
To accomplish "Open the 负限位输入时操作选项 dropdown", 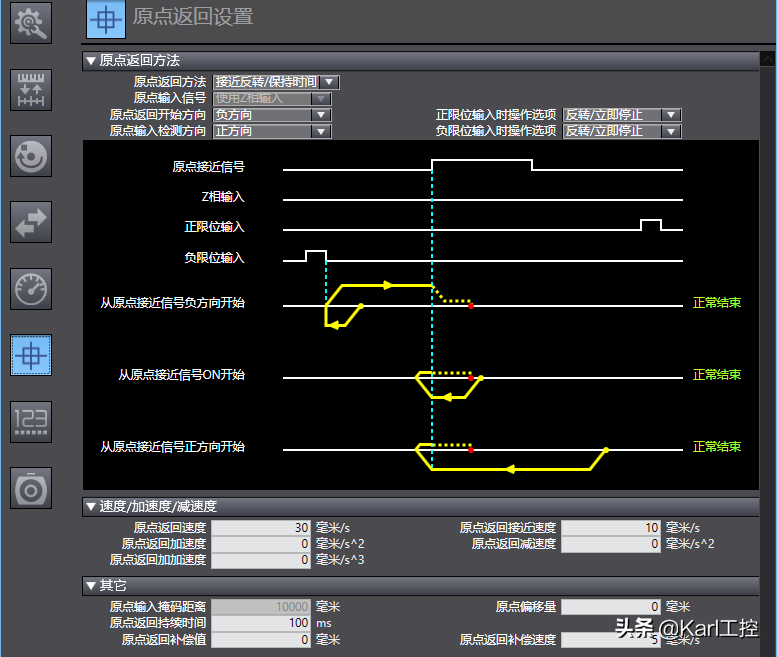I will tap(671, 131).
